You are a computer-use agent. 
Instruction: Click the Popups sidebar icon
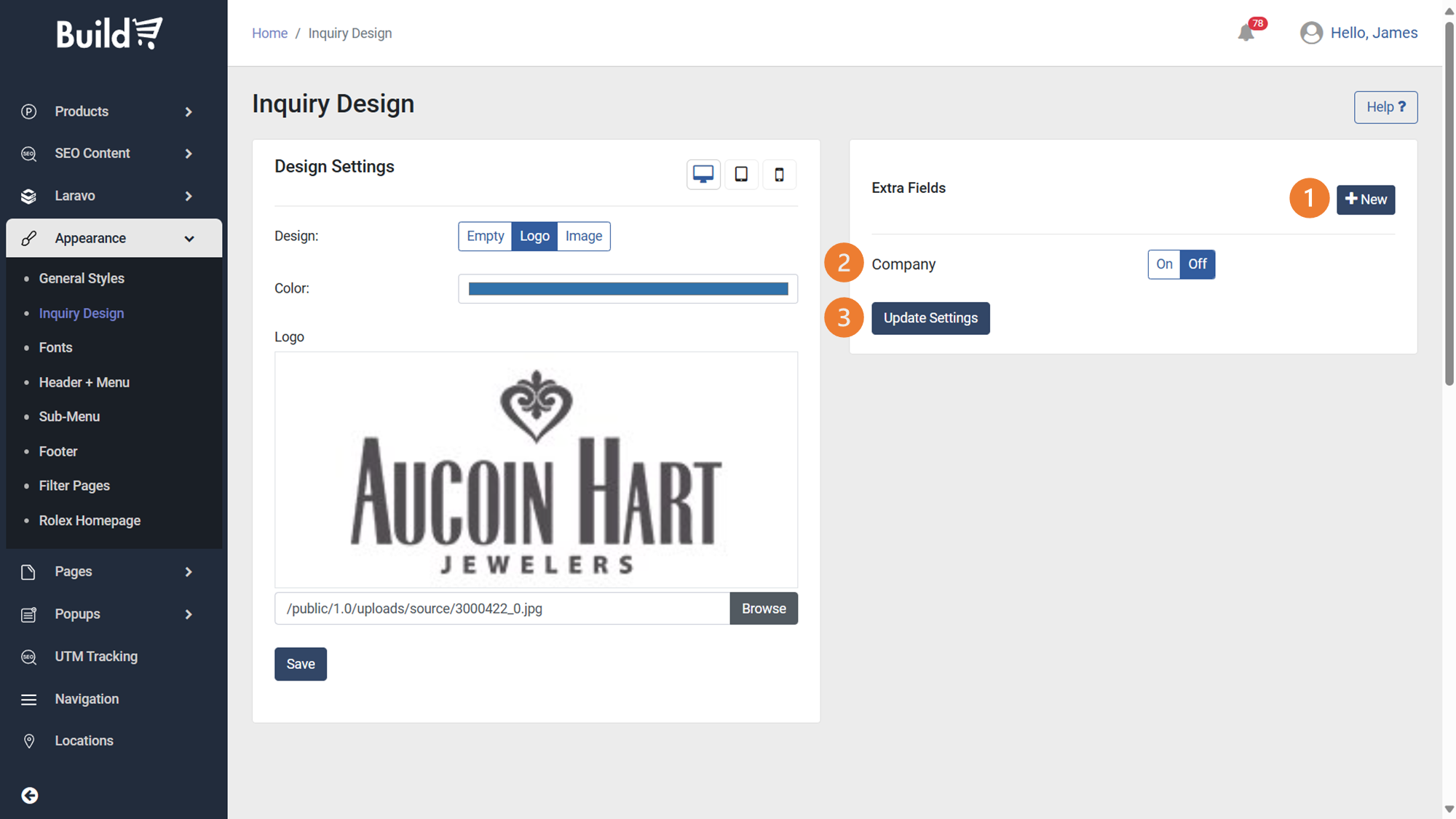coord(29,614)
